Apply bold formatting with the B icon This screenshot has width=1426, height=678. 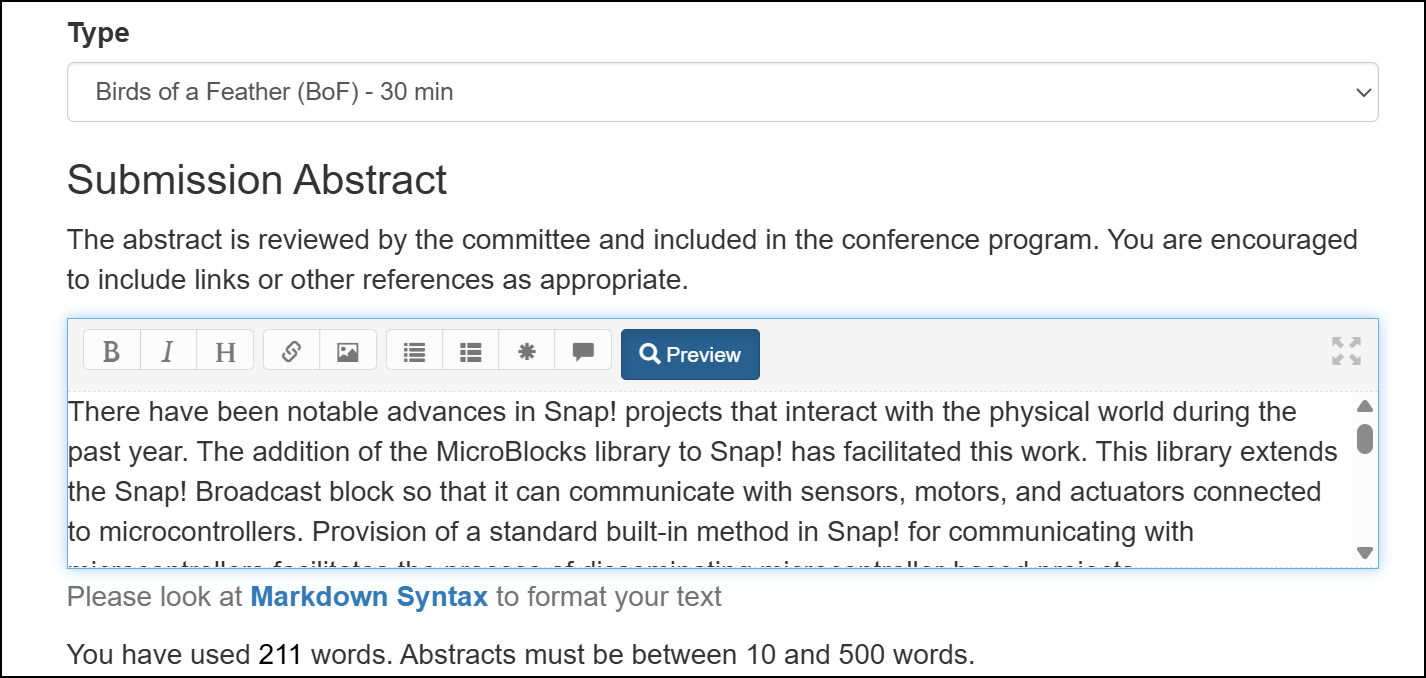[112, 351]
